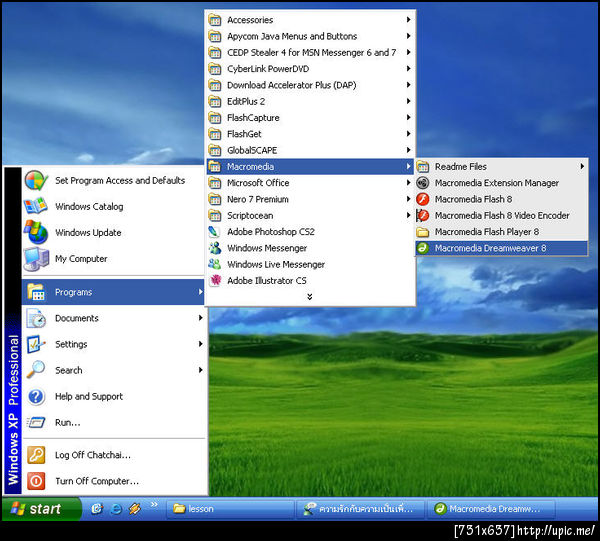Screen dimensions: 600x541
Task: Select the Macromedia program folder
Action: click(310, 166)
